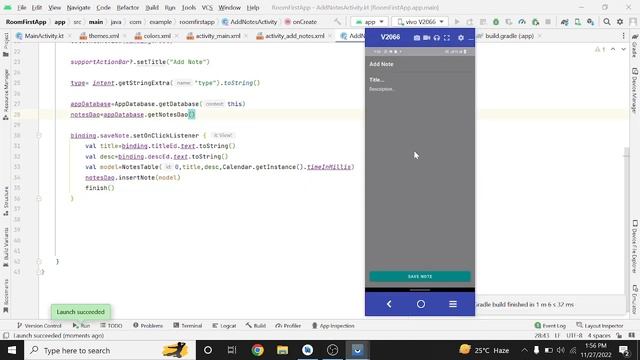Open the IDE settings gear icon

click(620, 22)
